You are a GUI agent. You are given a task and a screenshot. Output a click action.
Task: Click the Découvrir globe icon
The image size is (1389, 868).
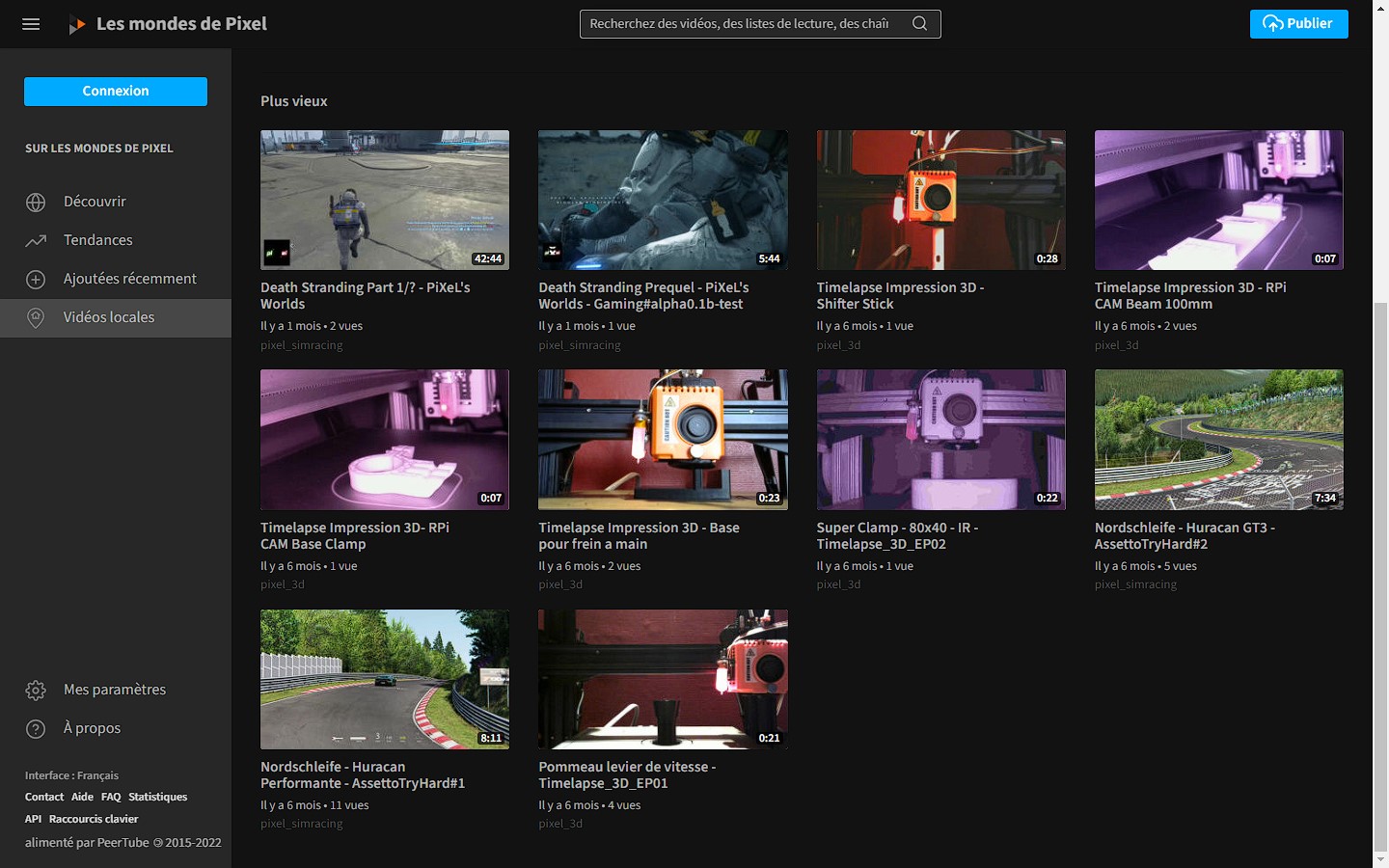pyautogui.click(x=36, y=203)
